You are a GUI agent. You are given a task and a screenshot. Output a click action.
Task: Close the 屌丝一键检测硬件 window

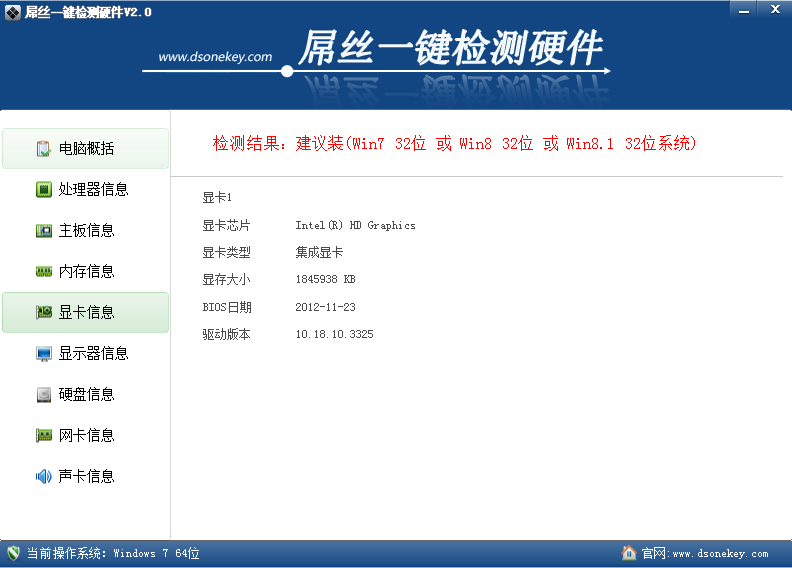[x=774, y=9]
